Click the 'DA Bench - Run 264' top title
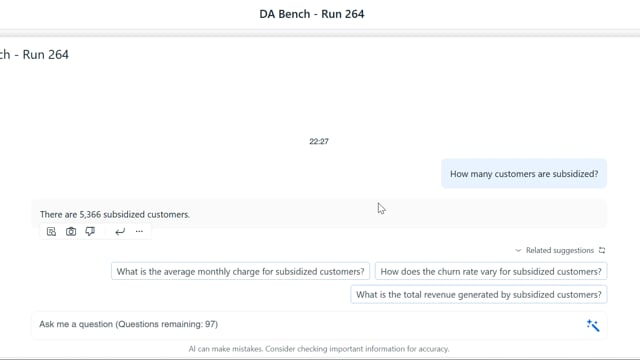 312,14
